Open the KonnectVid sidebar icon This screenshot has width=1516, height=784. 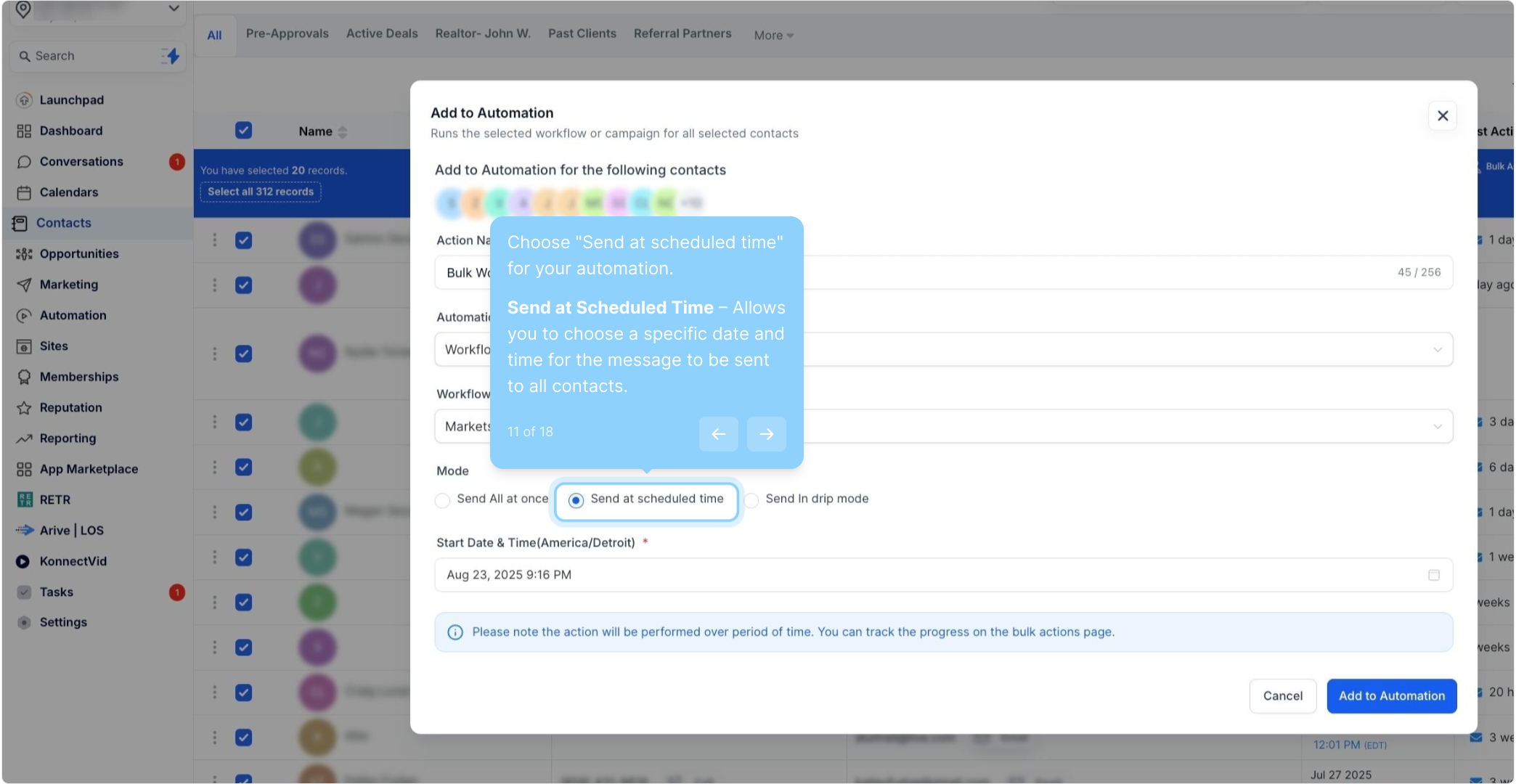click(x=23, y=561)
